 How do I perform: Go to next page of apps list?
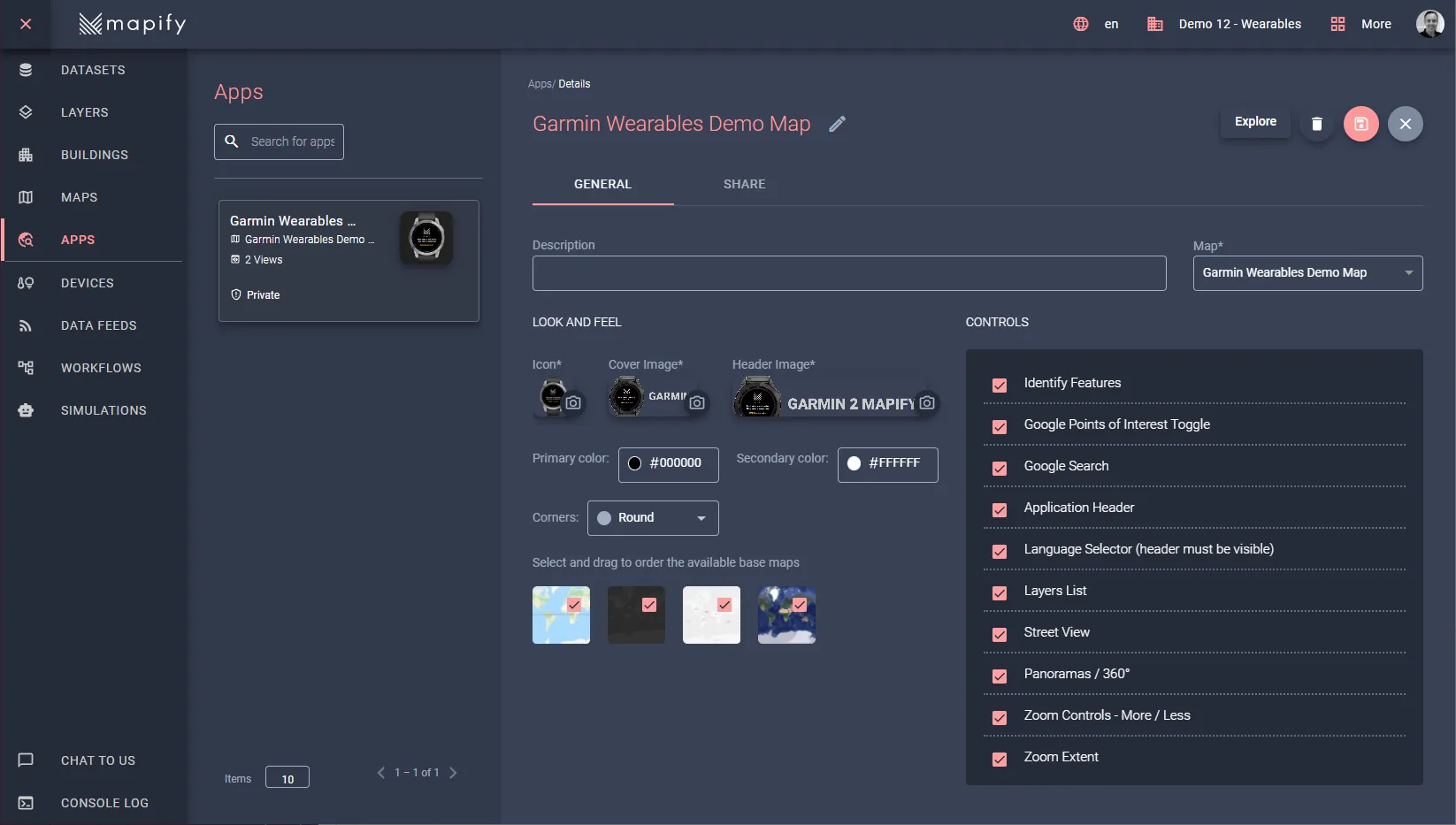(453, 773)
